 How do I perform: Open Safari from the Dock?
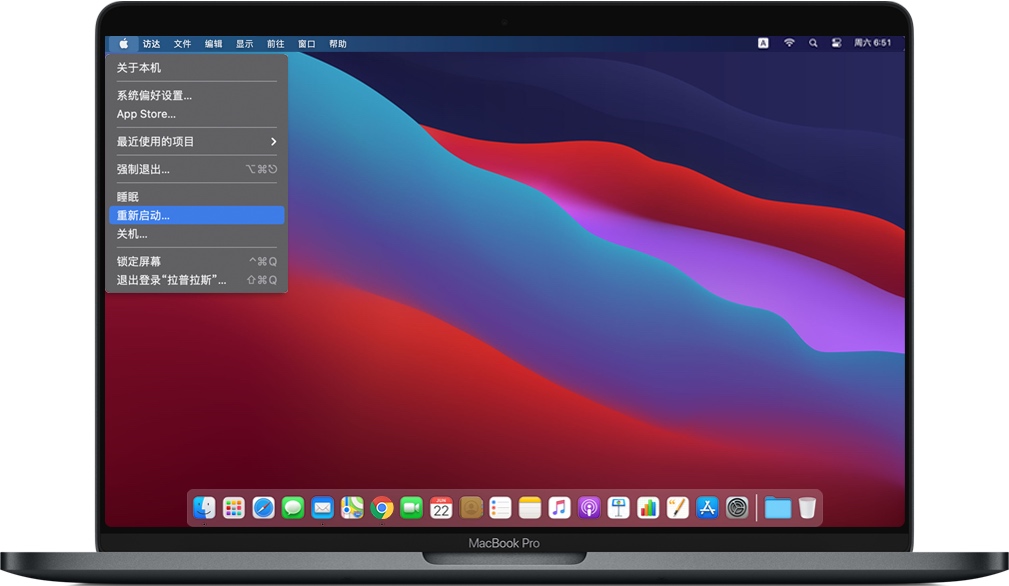point(263,507)
